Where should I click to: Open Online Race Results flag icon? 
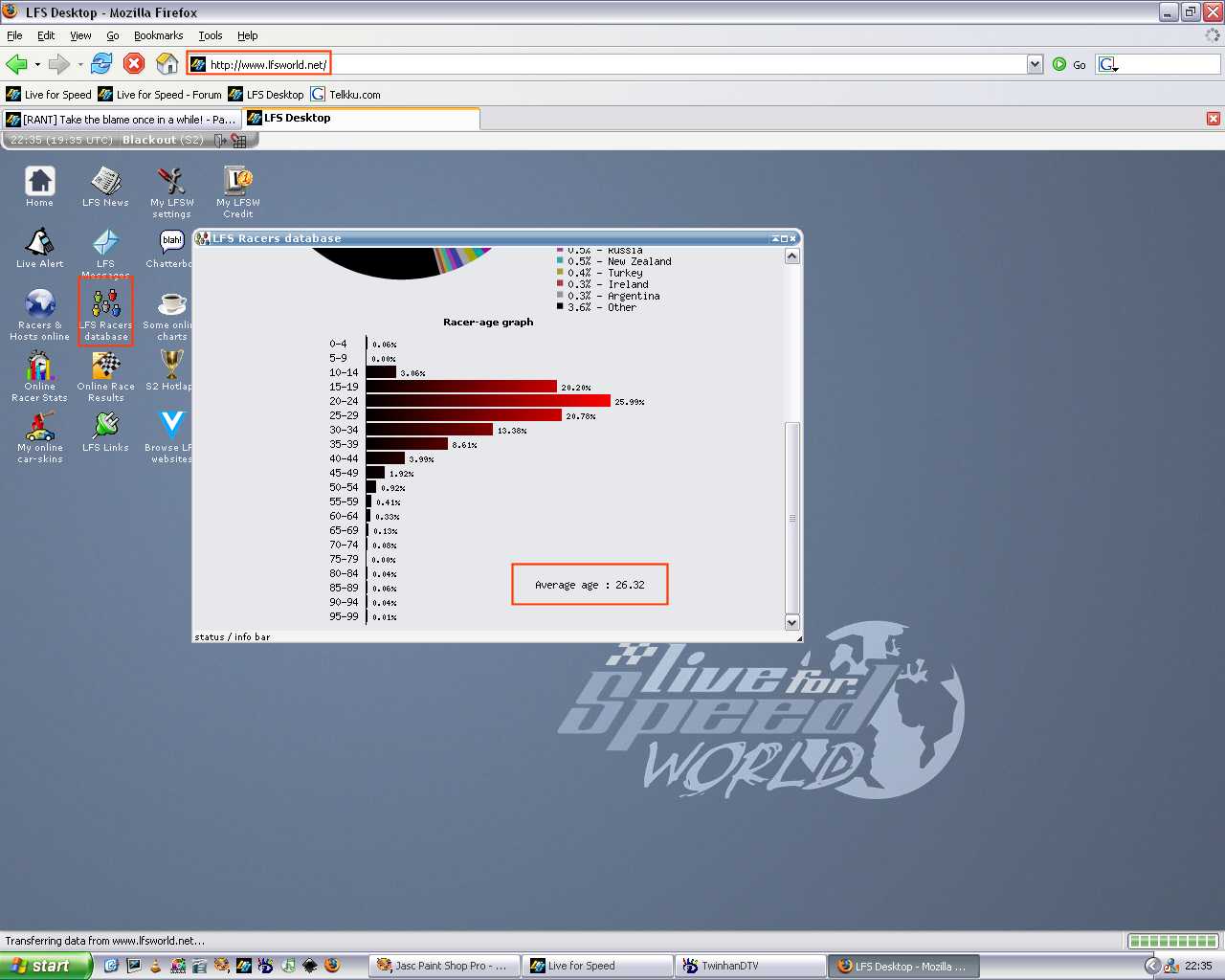[105, 375]
